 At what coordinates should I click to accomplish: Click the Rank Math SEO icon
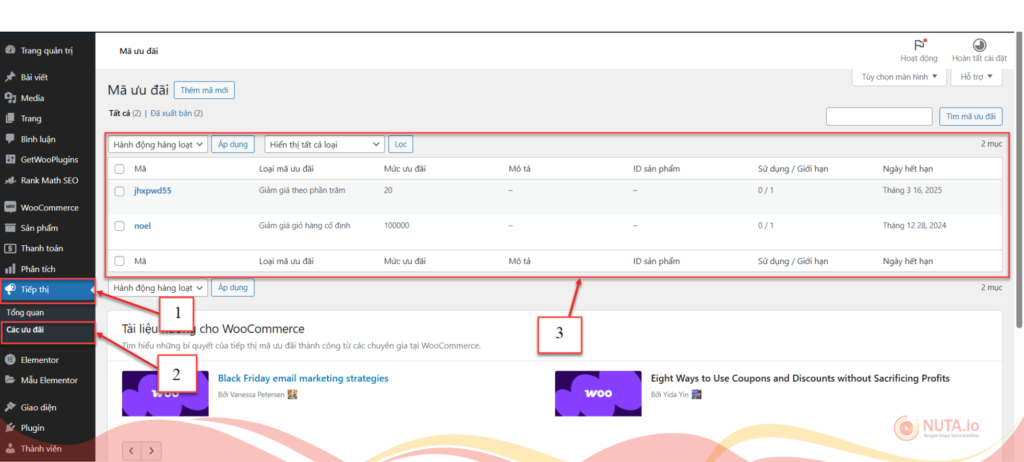coord(10,180)
